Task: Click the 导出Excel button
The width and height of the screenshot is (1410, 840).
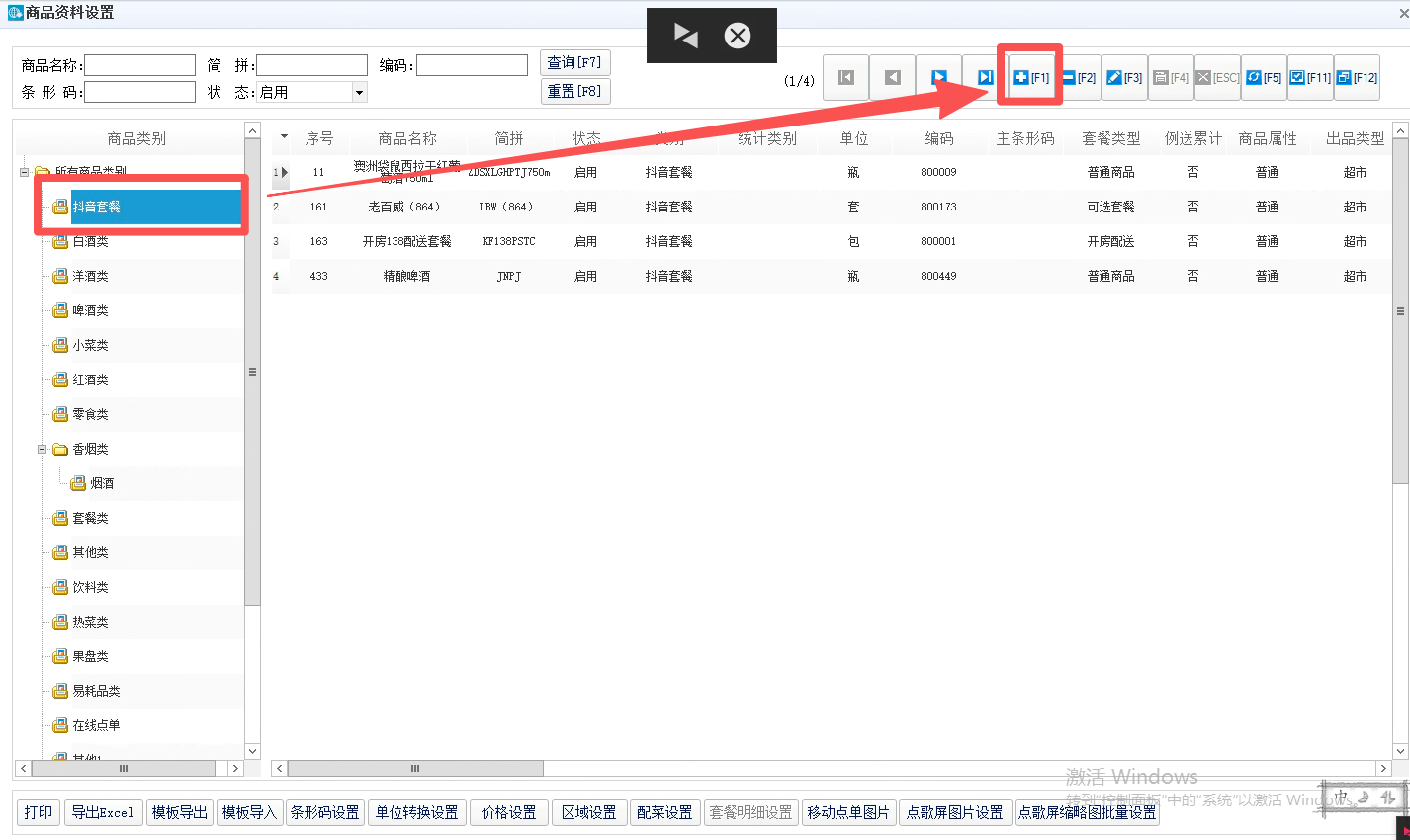Action: tap(103, 812)
